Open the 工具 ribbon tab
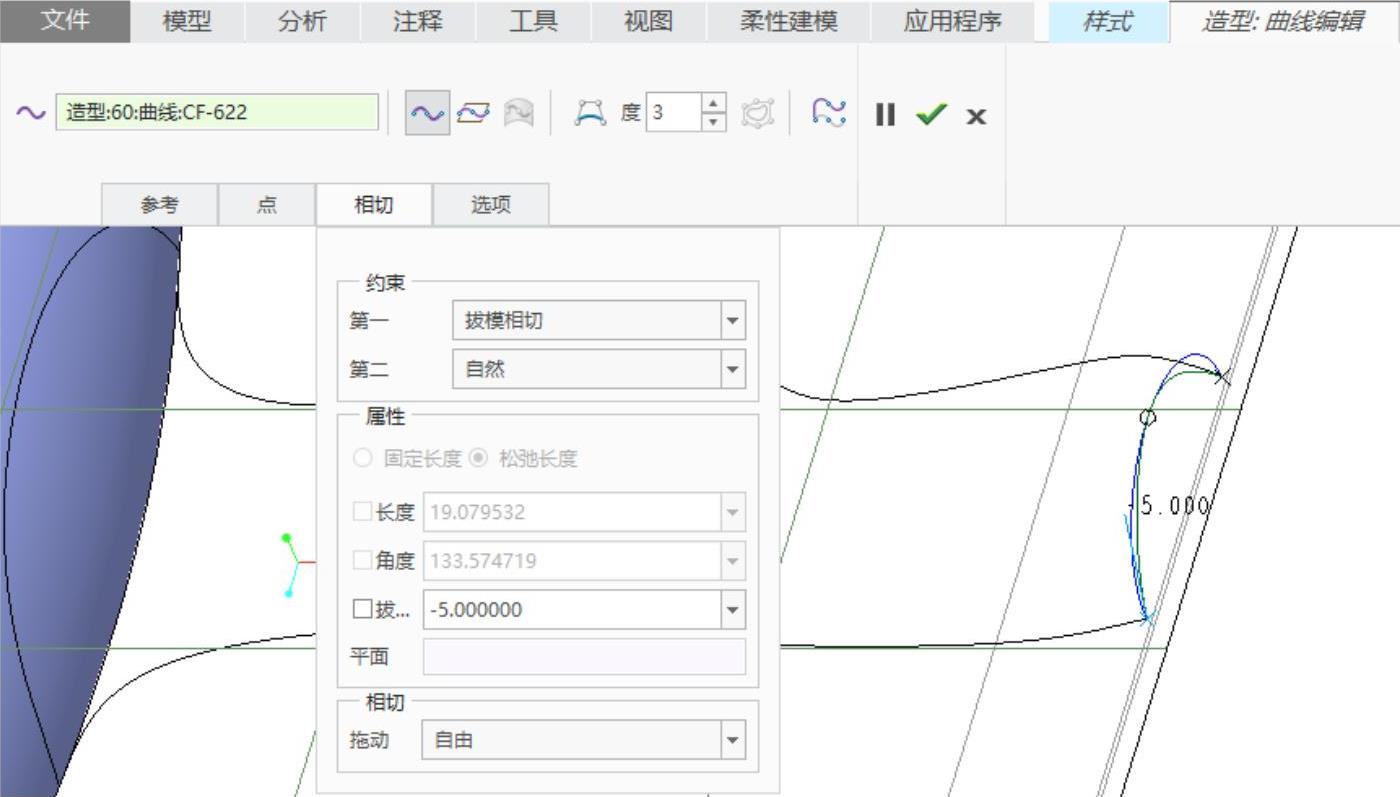Image resolution: width=1400 pixels, height=797 pixels. pos(533,21)
